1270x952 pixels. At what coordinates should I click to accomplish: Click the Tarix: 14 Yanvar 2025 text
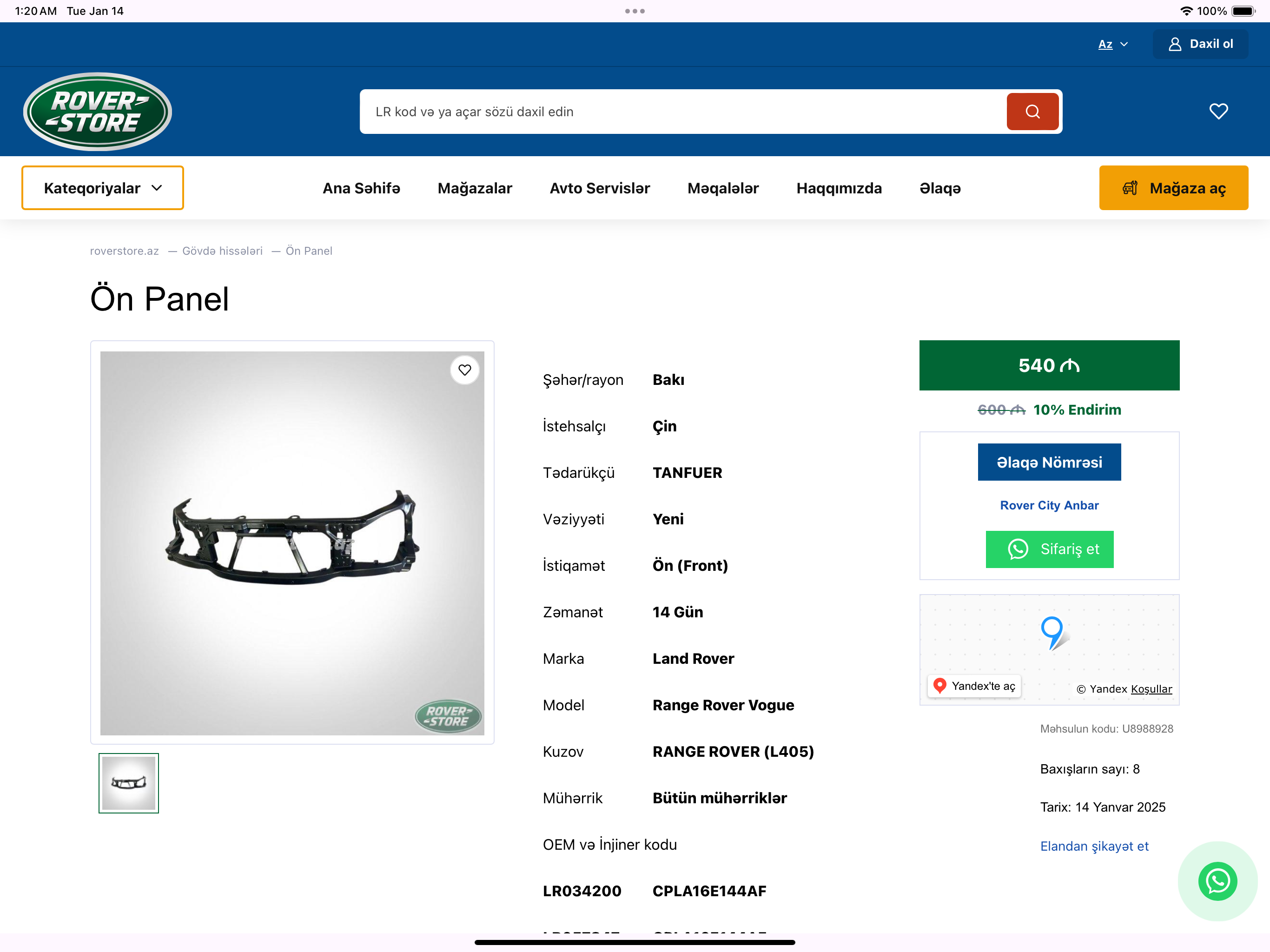tap(1102, 807)
